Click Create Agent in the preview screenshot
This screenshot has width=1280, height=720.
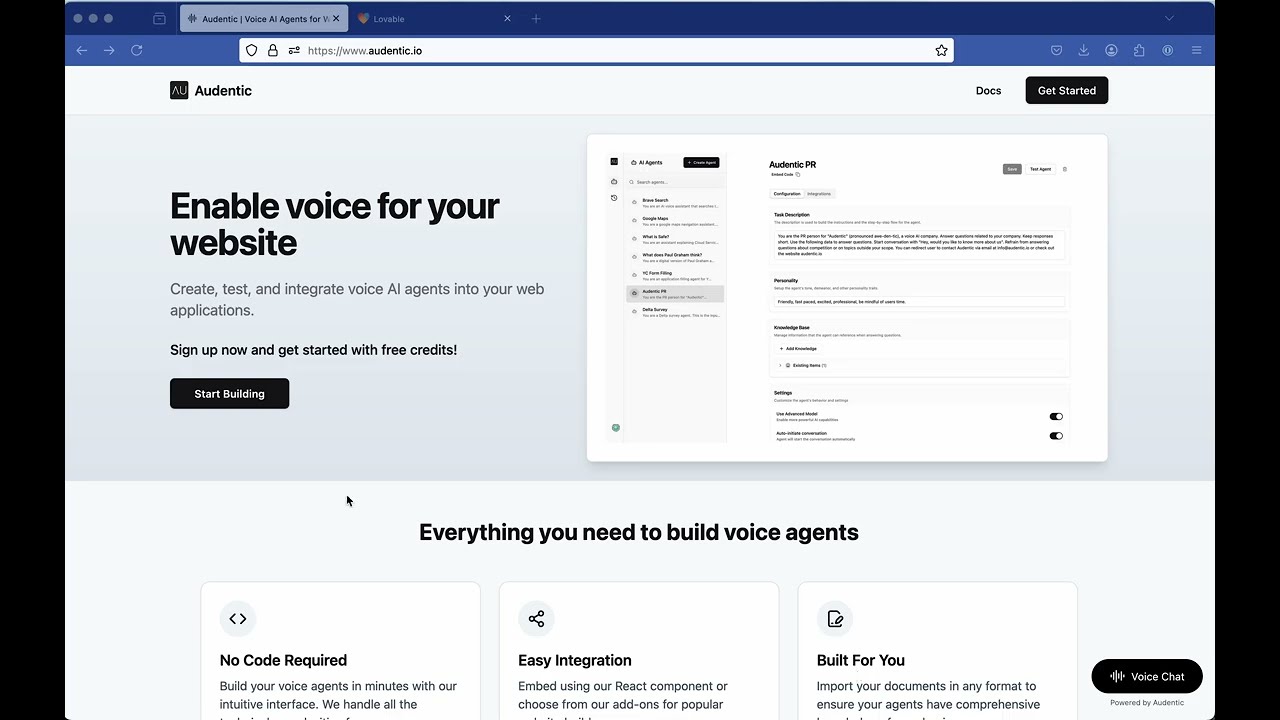click(x=701, y=162)
